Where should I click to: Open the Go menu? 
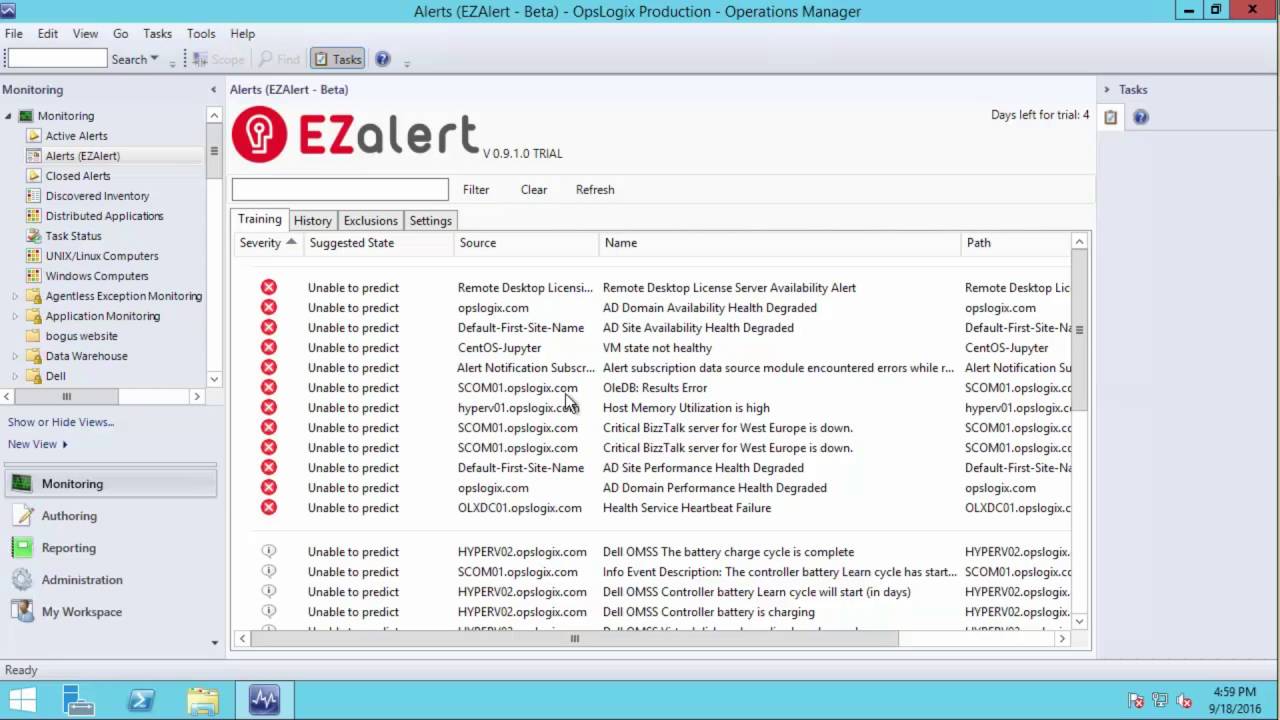click(x=120, y=33)
